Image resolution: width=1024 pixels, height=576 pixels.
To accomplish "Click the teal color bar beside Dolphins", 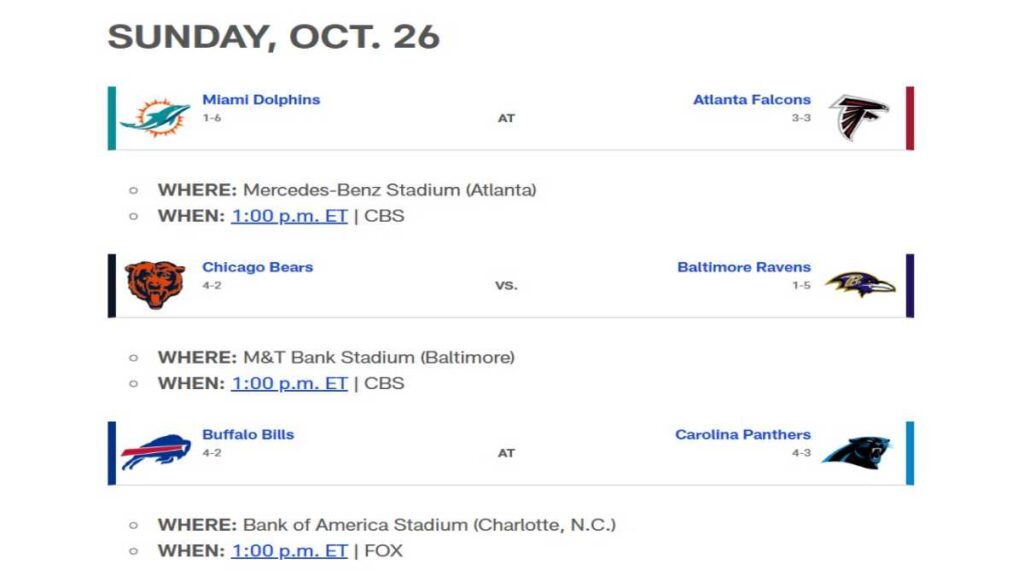I will click(x=112, y=118).
